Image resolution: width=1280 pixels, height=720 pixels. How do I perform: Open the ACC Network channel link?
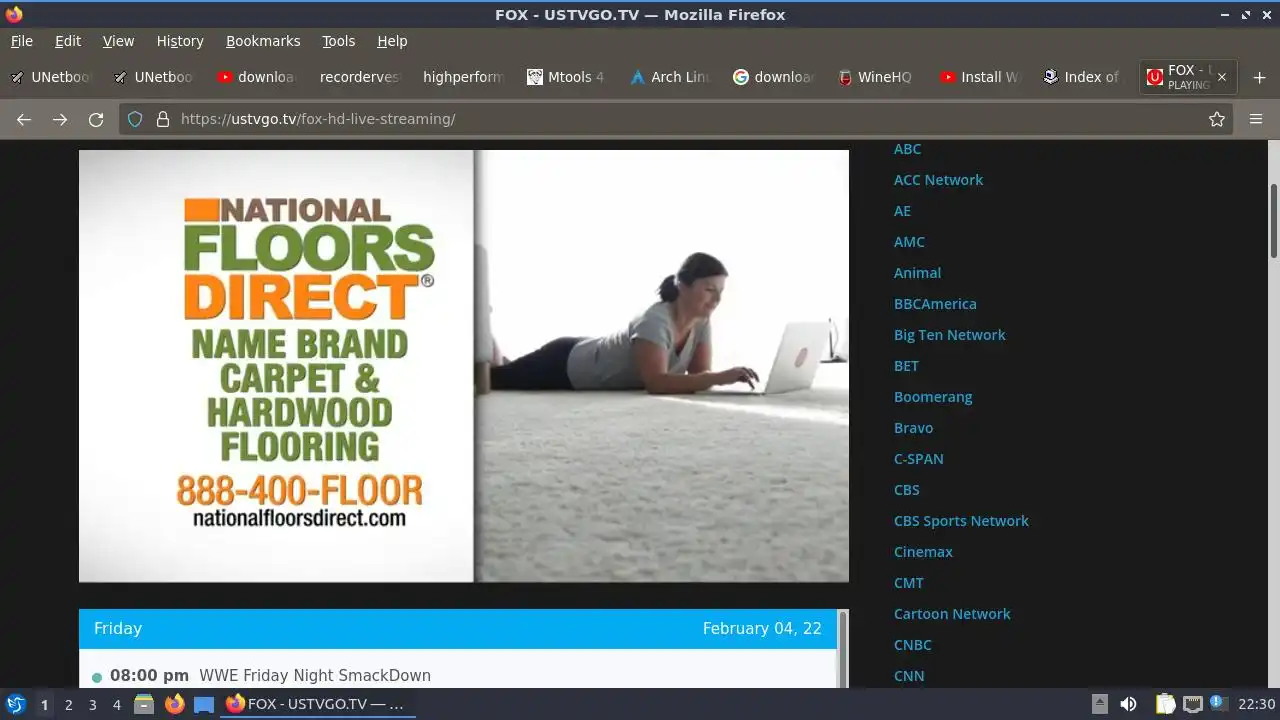(938, 180)
